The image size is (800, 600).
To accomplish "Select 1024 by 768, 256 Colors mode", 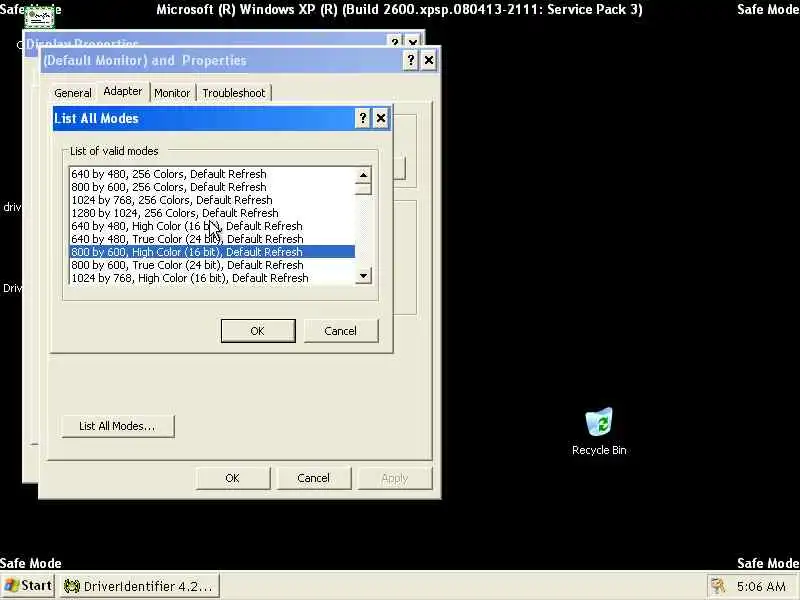I will pyautogui.click(x=212, y=200).
